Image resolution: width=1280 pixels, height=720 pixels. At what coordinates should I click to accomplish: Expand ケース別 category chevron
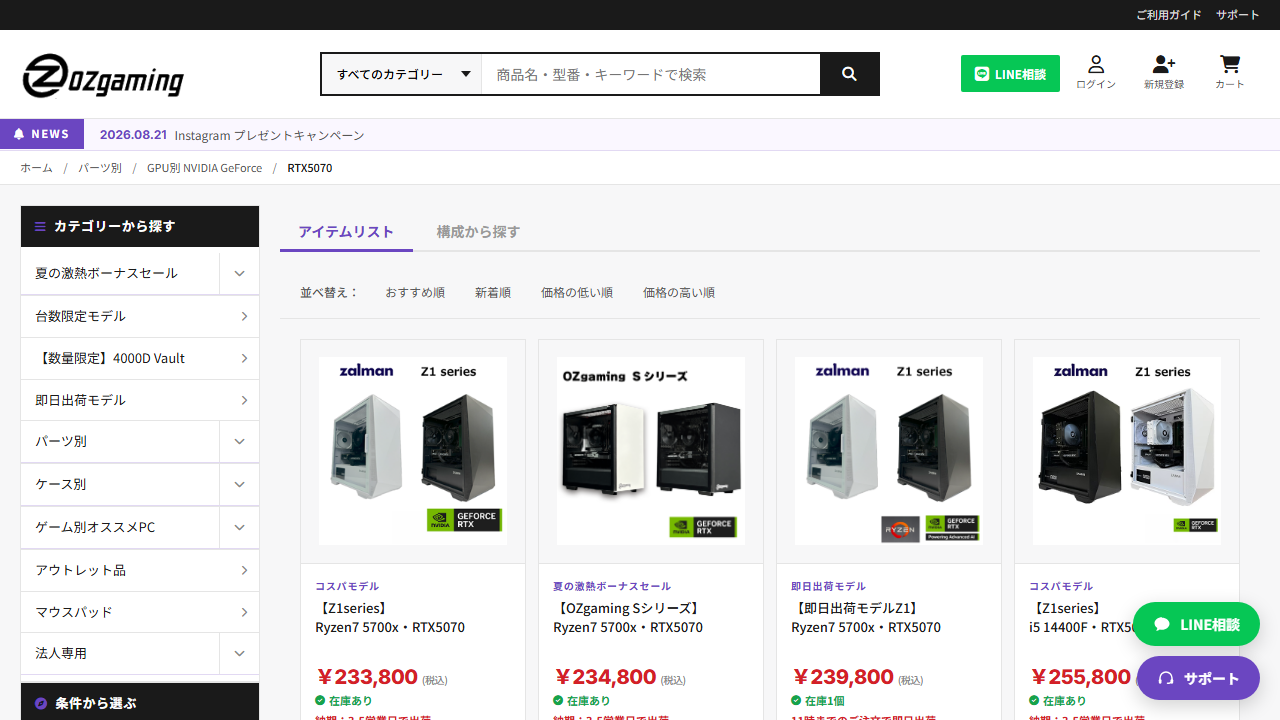point(239,484)
